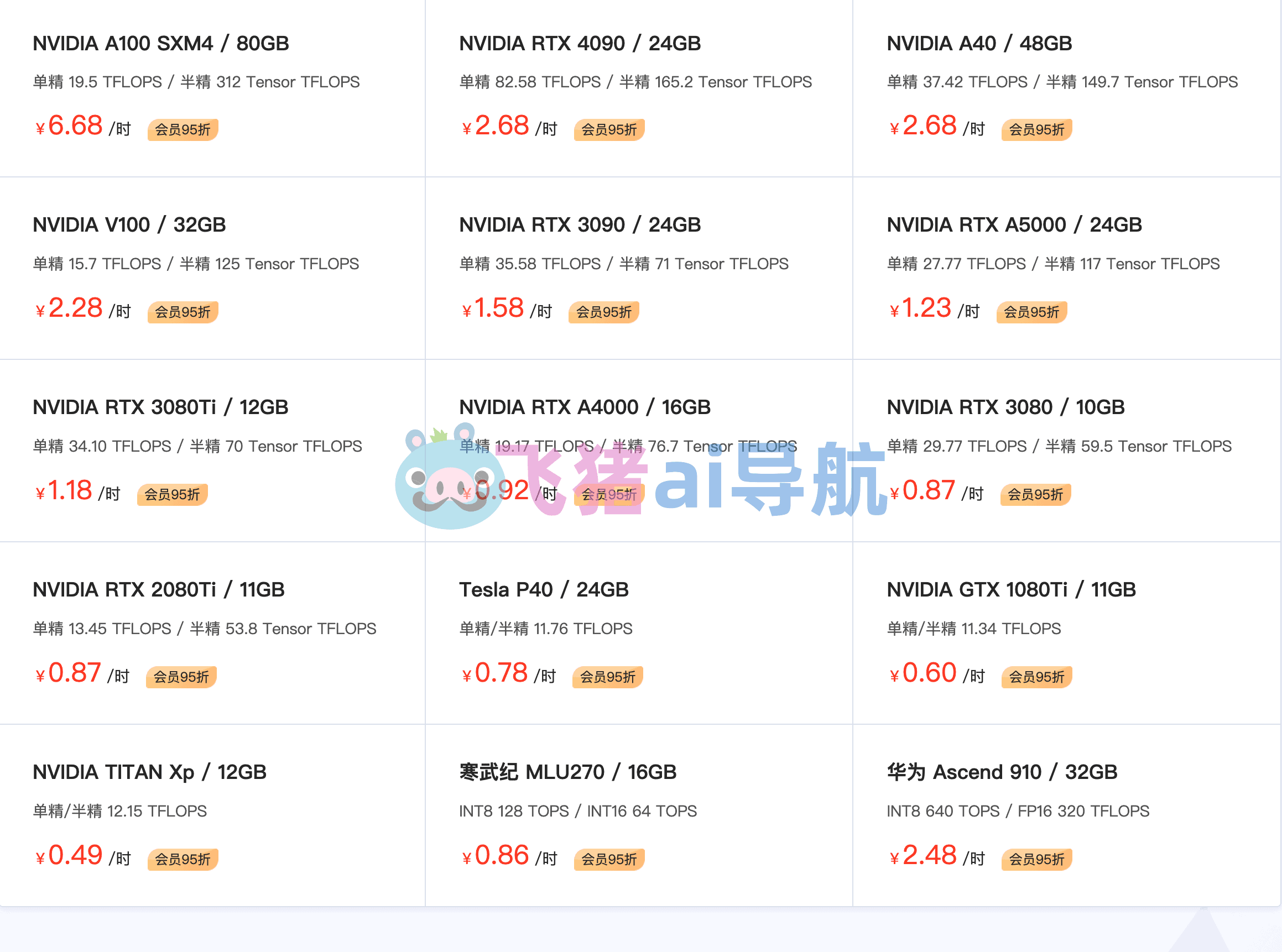The height and width of the screenshot is (952, 1282).
Task: Click the 会员95折 badge for Ascend 910
Action: [x=1036, y=859]
